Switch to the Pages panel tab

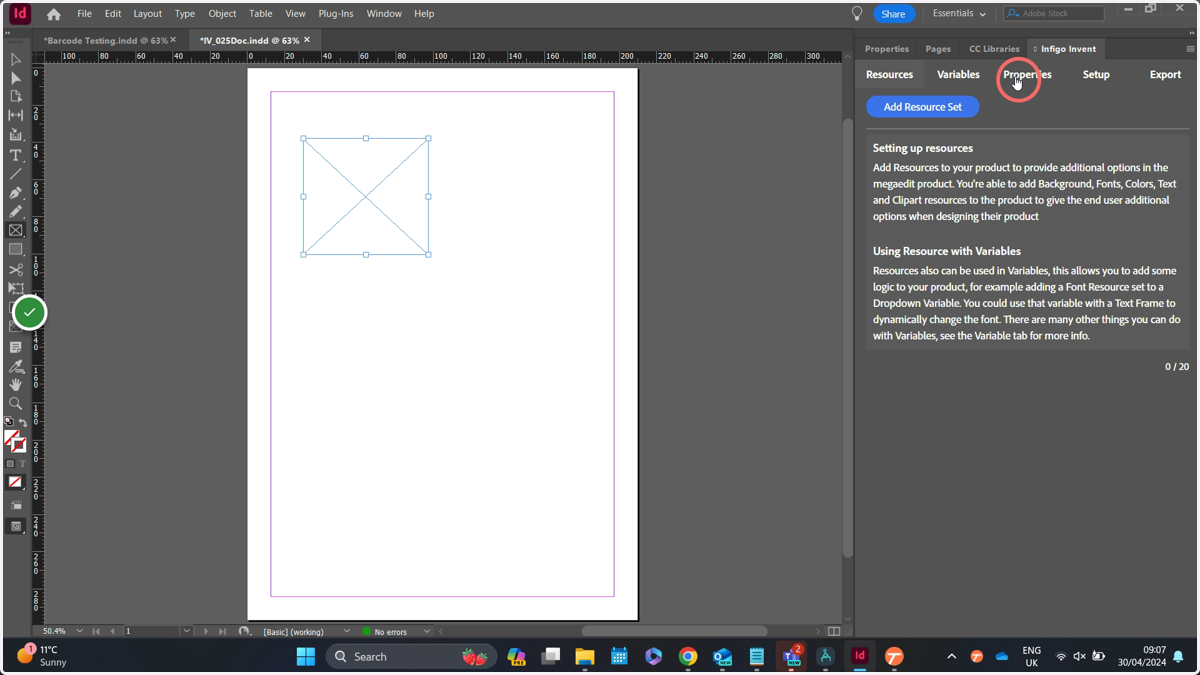point(938,49)
